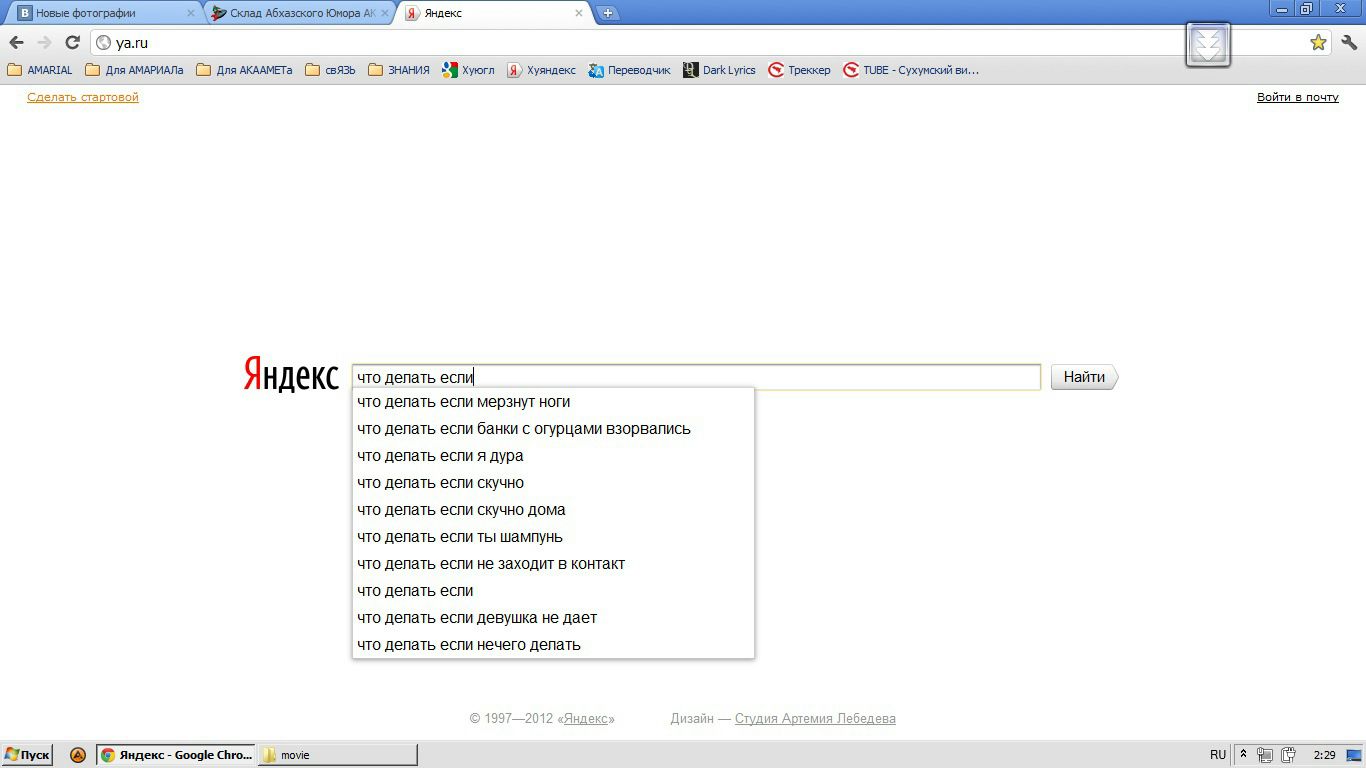Open the AMARIAL bookmark folder

(40, 70)
